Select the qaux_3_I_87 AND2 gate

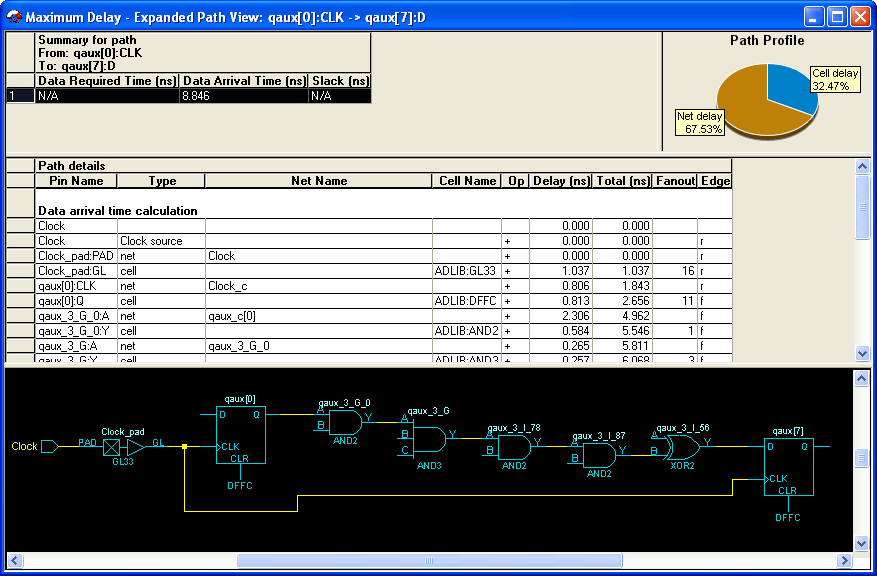click(x=600, y=456)
